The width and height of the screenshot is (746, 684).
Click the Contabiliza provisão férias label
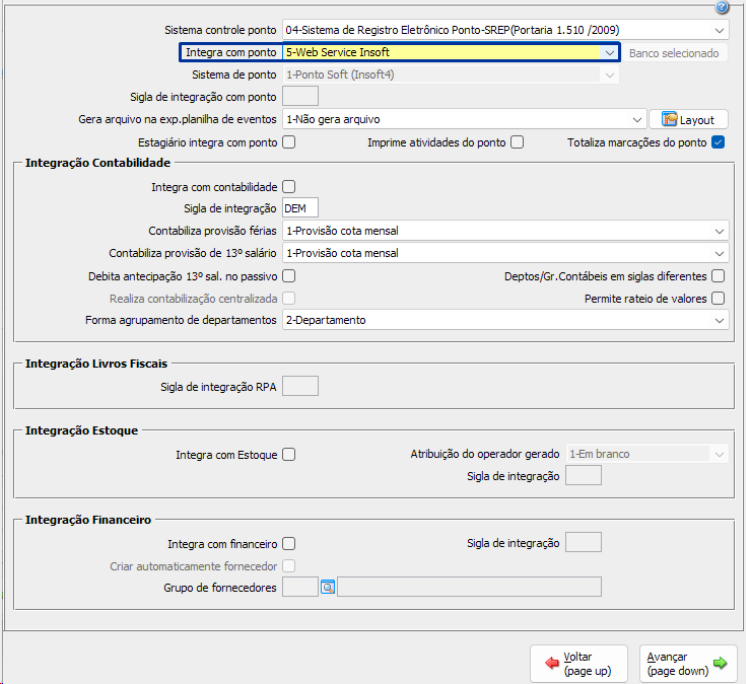212,231
